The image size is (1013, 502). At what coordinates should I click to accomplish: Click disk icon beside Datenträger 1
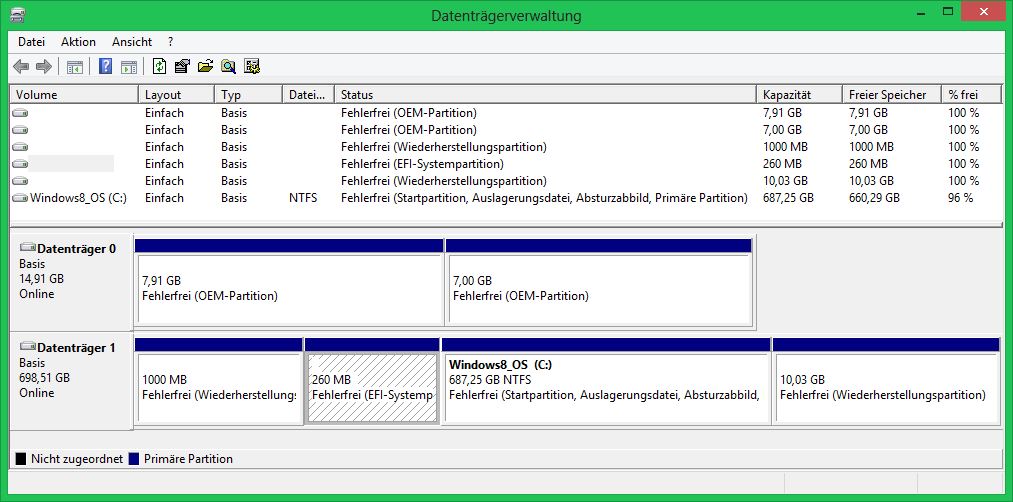(x=27, y=348)
